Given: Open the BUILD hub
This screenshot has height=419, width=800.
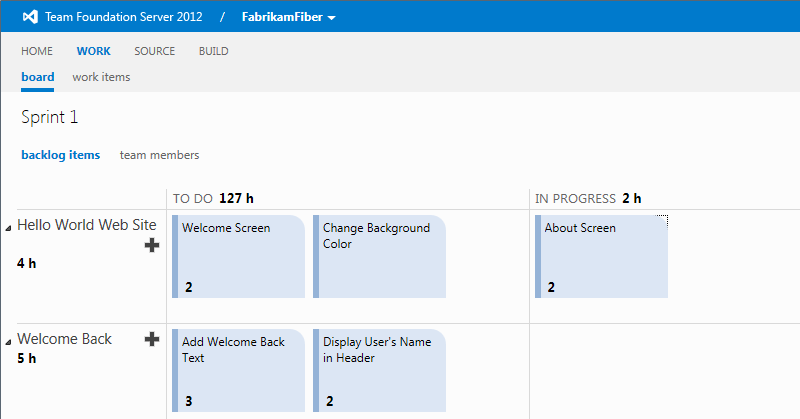Looking at the screenshot, I should click(213, 51).
